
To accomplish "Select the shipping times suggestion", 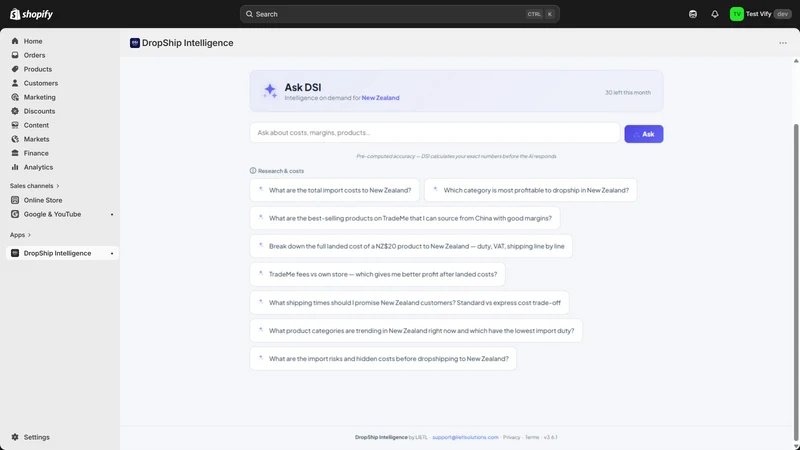I will click(x=409, y=303).
